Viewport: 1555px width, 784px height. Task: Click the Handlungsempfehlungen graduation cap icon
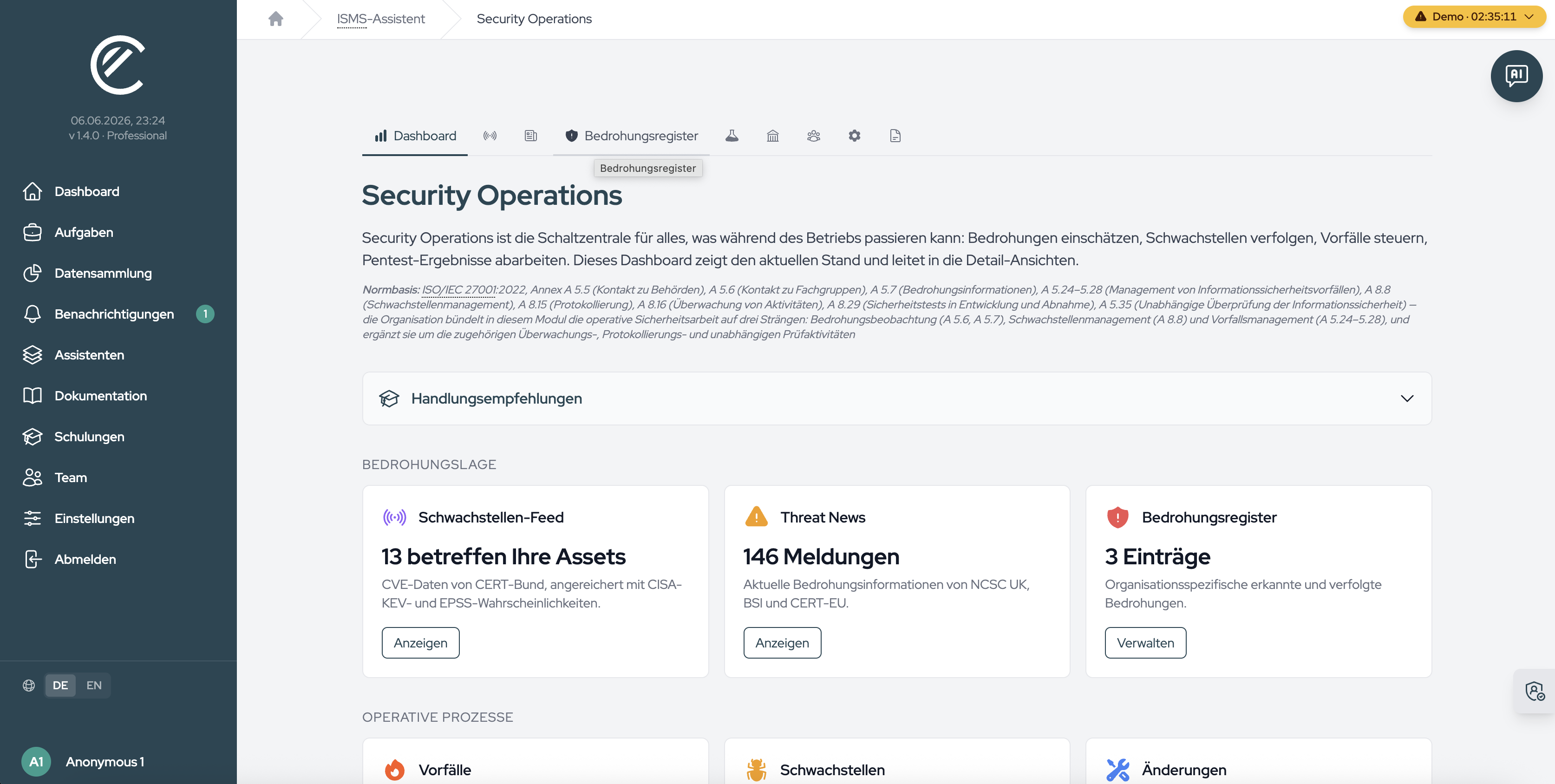click(389, 399)
